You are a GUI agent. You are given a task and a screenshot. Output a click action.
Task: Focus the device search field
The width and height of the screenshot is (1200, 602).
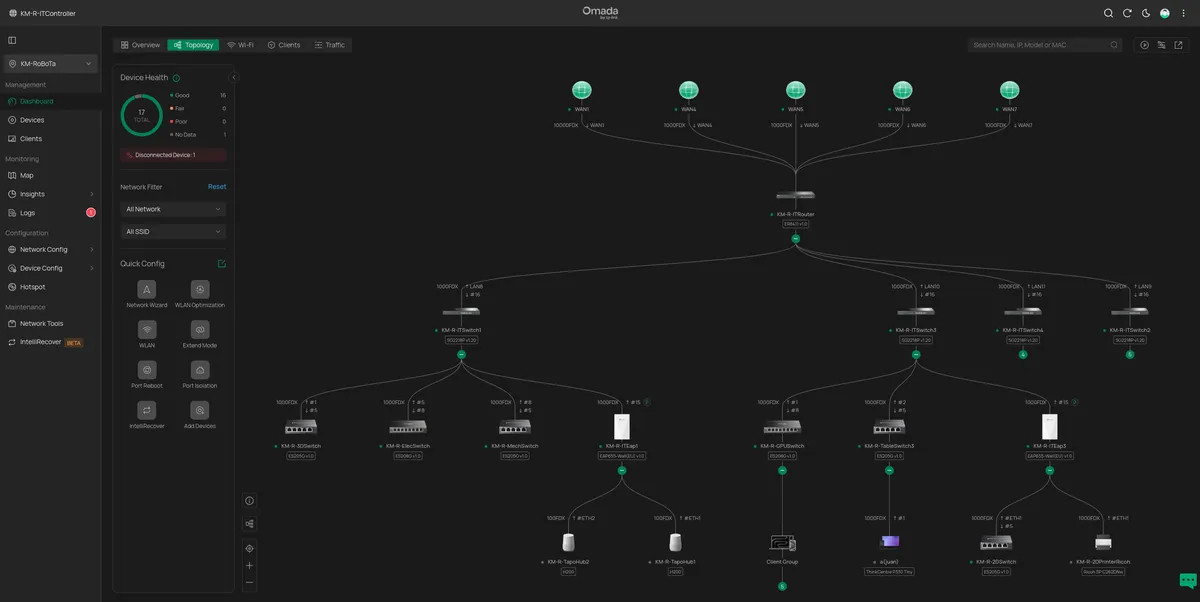point(1047,45)
